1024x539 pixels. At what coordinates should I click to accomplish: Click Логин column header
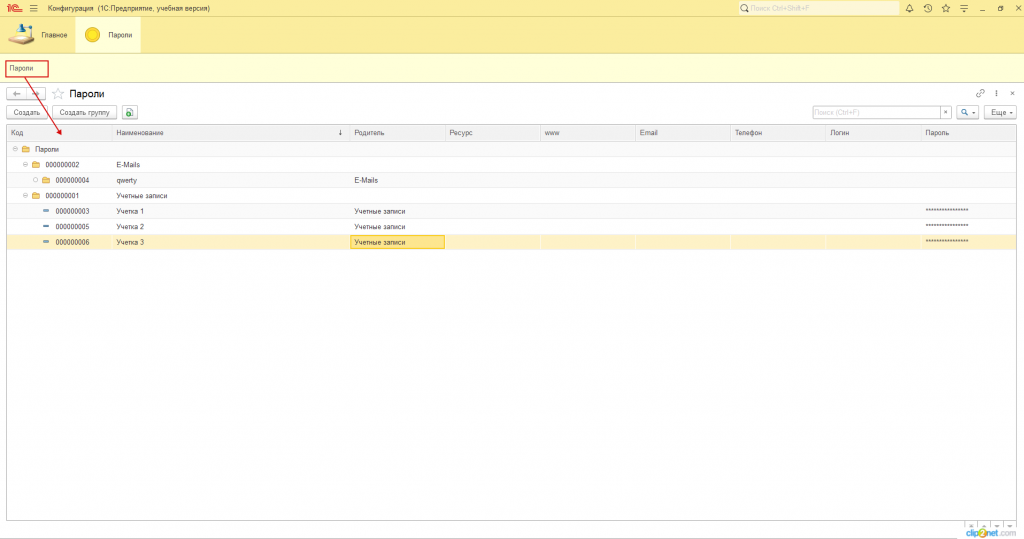click(x=873, y=133)
